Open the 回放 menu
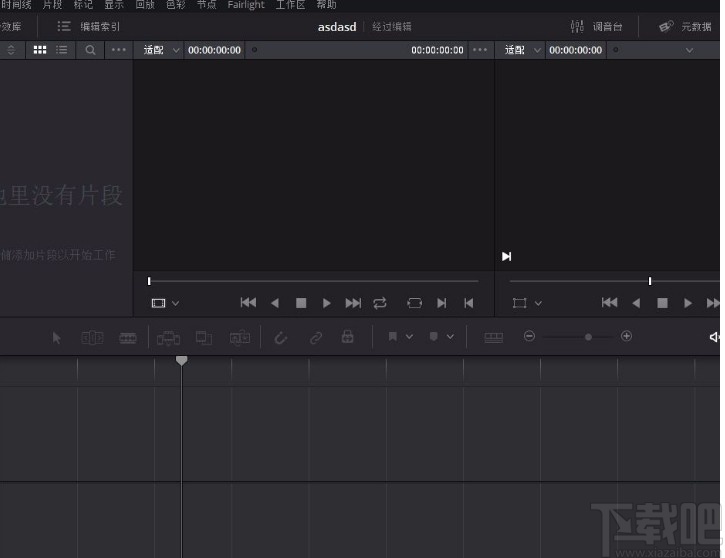This screenshot has width=725, height=558. (x=145, y=5)
